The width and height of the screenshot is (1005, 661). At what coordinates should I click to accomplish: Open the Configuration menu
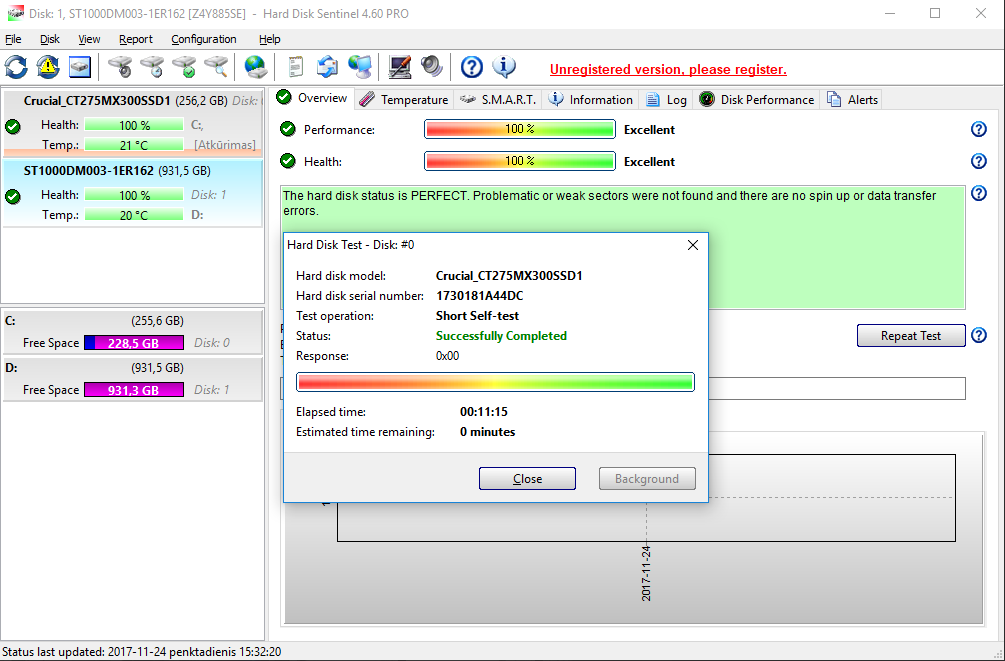click(x=204, y=39)
